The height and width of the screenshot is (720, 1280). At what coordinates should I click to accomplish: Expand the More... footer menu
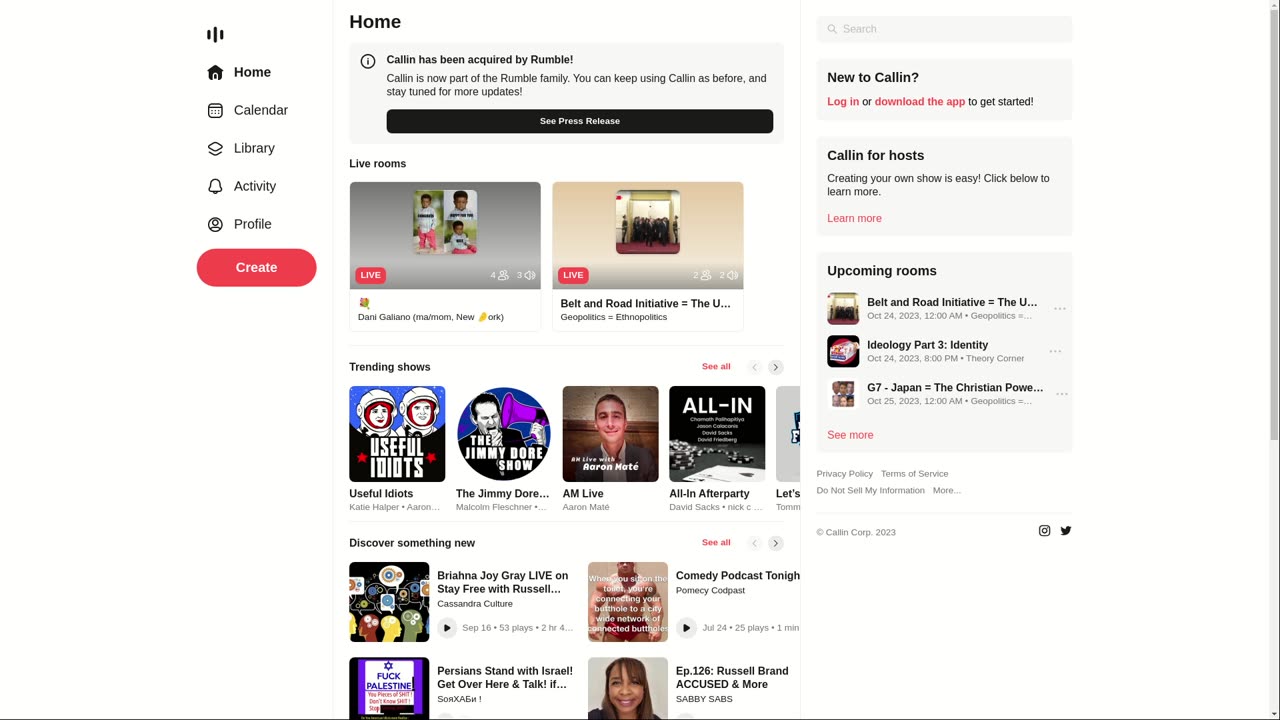[947, 491]
